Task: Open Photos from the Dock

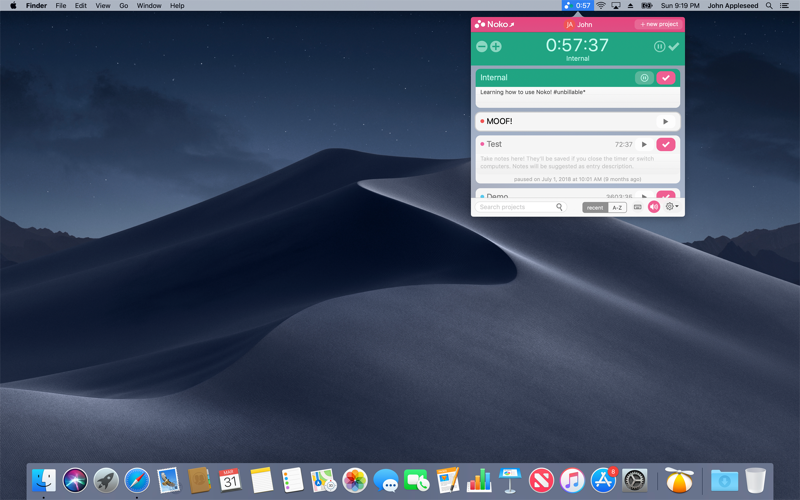Action: click(x=355, y=481)
